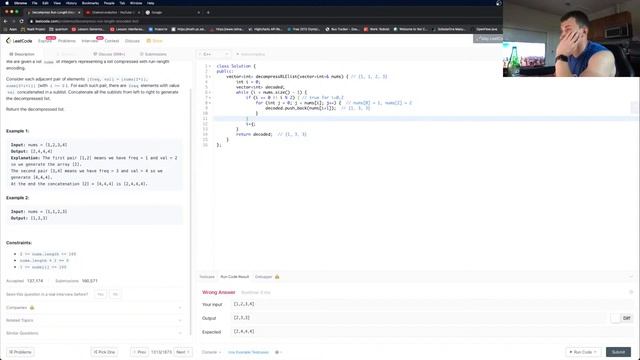Open the File menu

point(35,3)
